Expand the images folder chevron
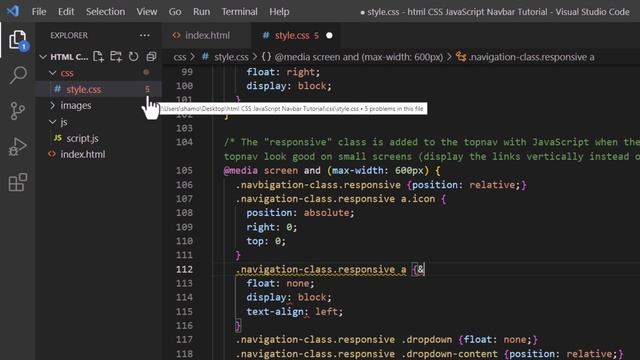The image size is (640, 360). pyautogui.click(x=52, y=105)
